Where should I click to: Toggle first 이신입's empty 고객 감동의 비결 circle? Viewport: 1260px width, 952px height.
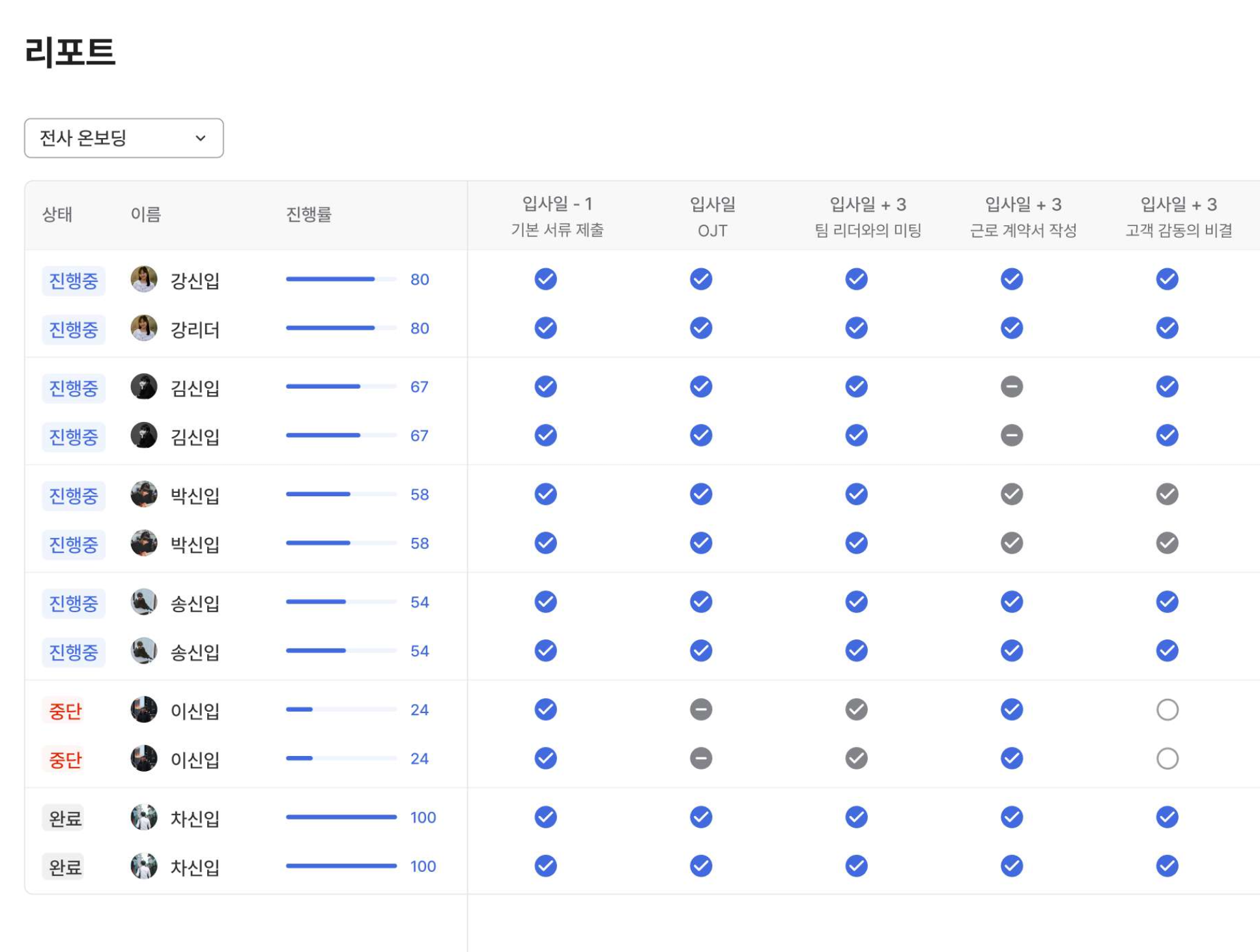(1166, 710)
